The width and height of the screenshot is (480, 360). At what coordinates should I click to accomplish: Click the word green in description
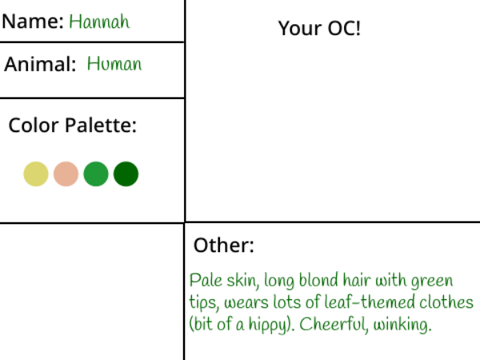point(432,282)
